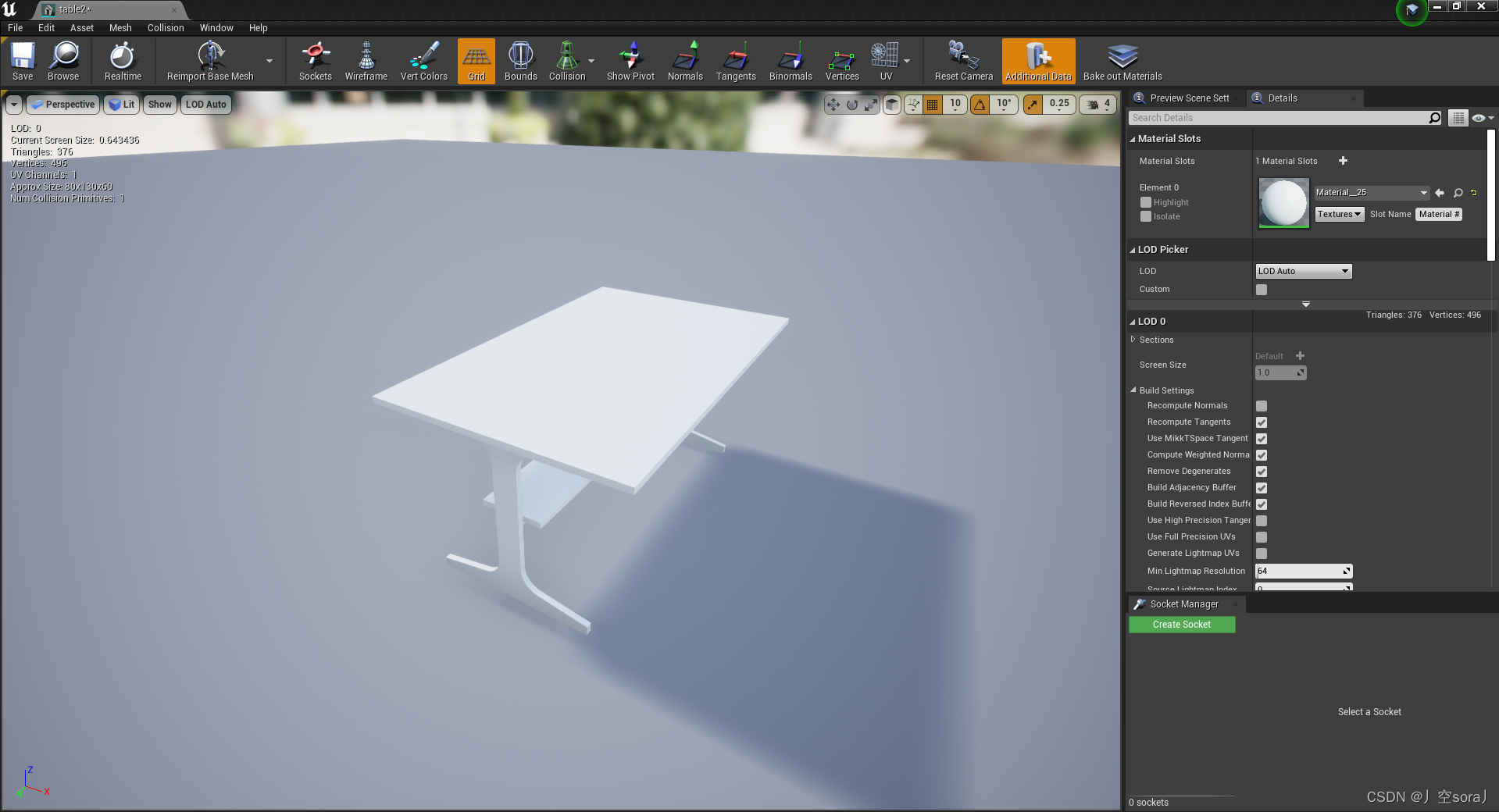Image resolution: width=1499 pixels, height=812 pixels.
Task: Toggle the Vert Colors display icon
Action: 423,61
